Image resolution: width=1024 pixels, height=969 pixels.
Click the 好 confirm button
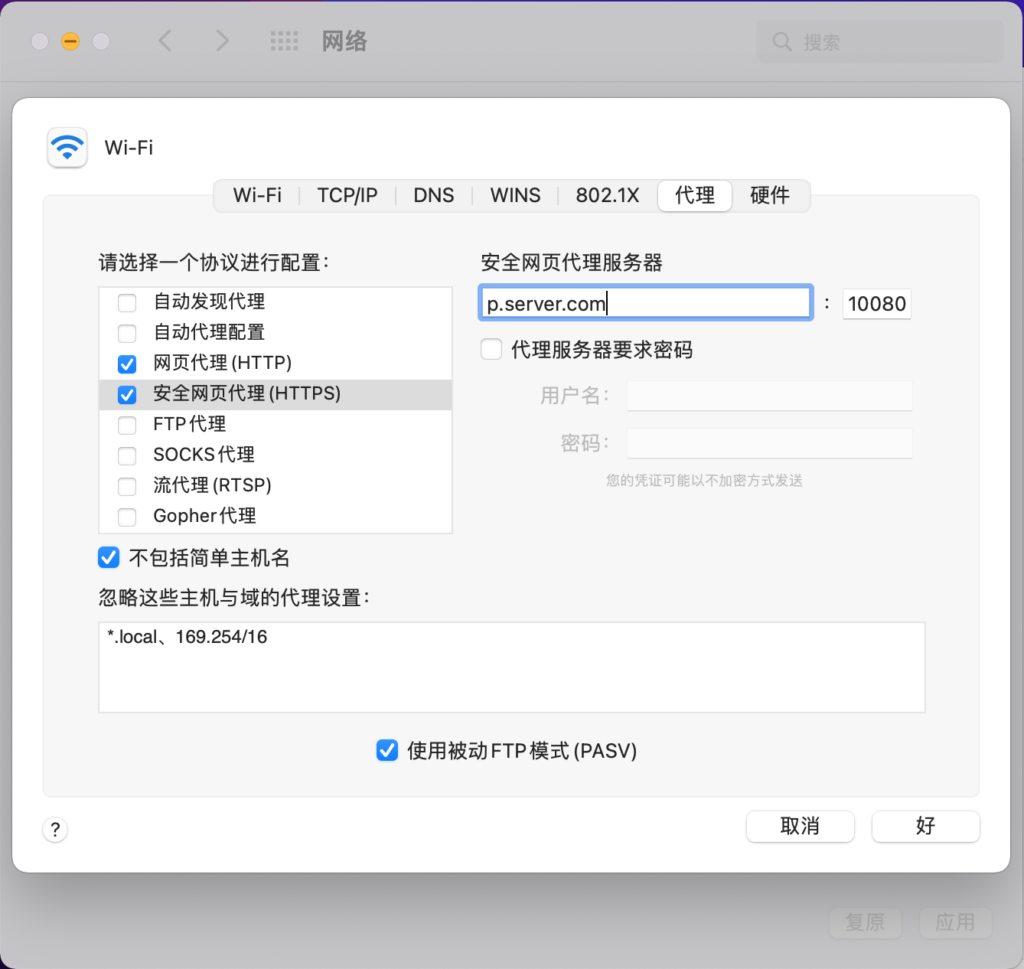pos(925,826)
